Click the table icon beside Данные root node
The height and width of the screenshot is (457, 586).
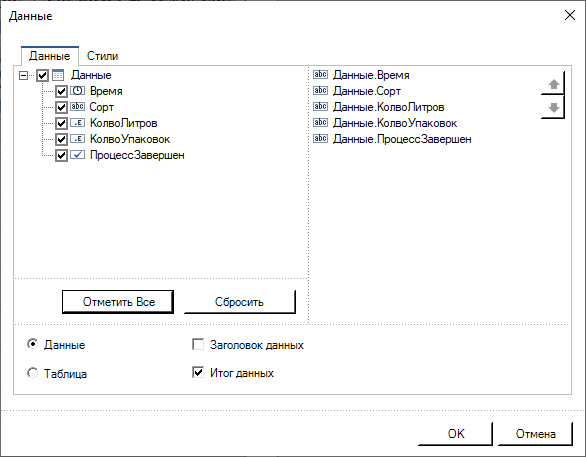(x=58, y=75)
